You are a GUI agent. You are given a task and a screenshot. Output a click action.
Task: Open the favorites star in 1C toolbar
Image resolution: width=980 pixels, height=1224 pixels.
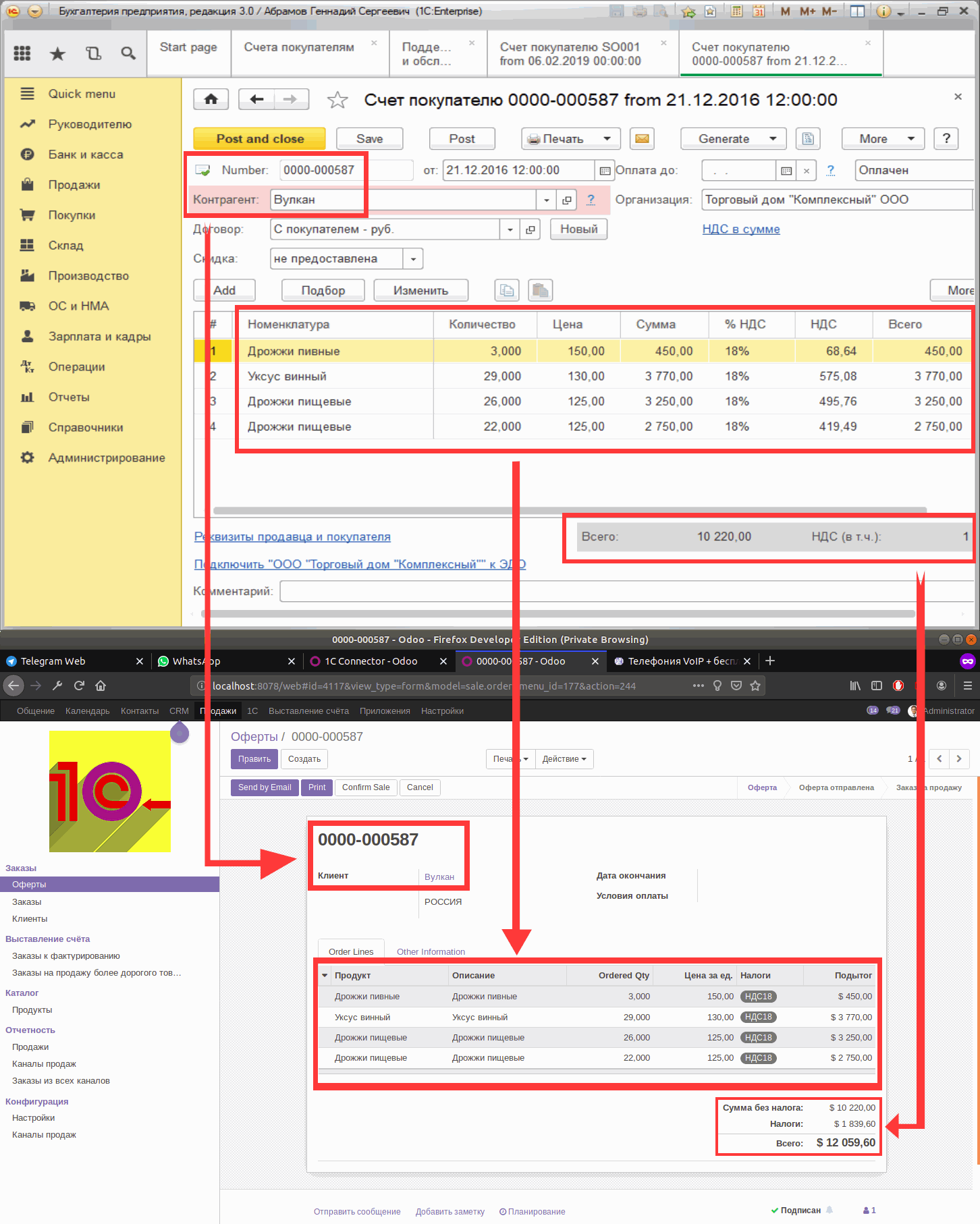coord(58,53)
